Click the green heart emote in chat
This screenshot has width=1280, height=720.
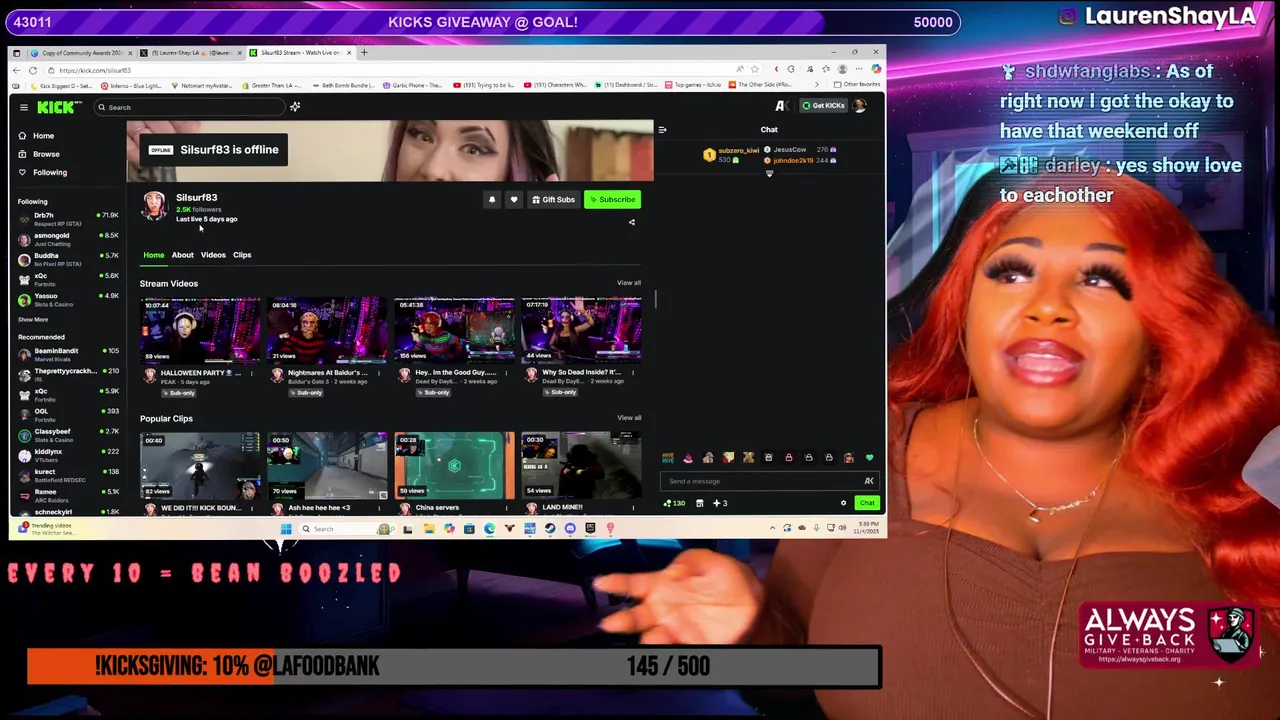[869, 458]
